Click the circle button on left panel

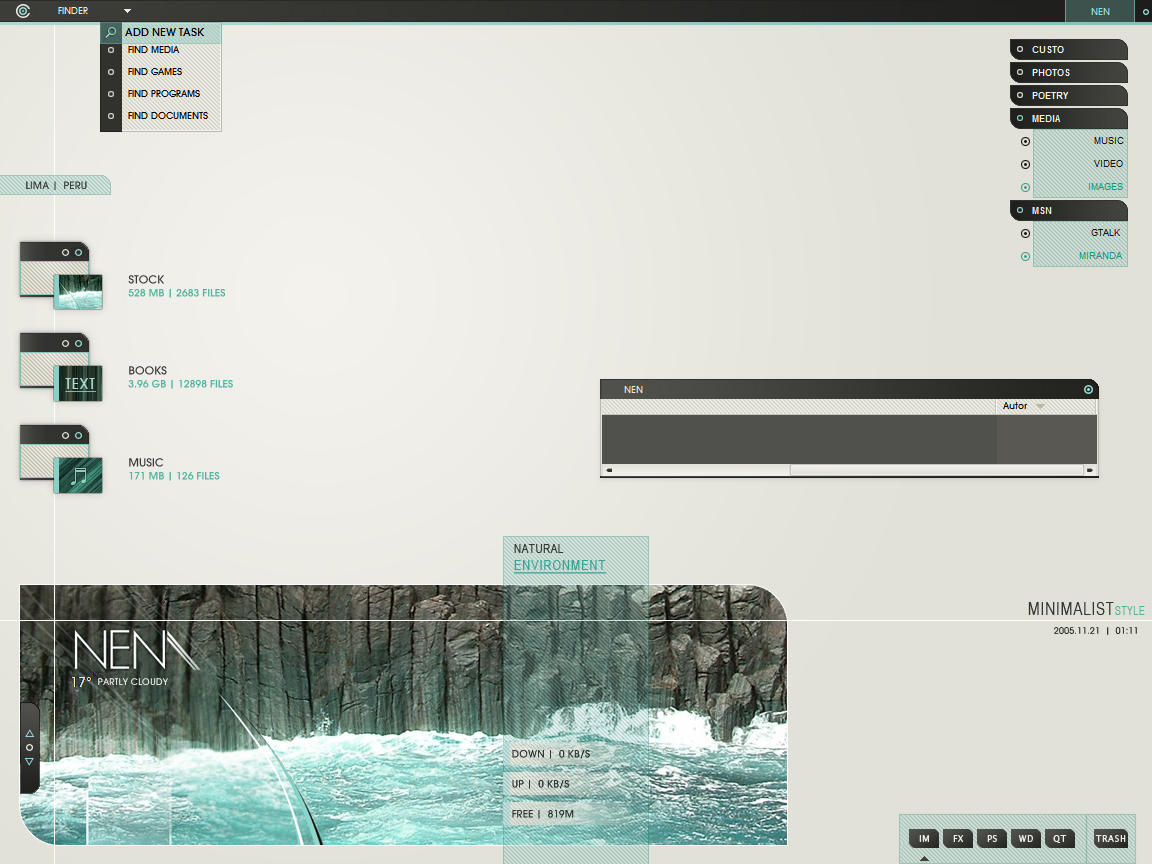click(29, 747)
